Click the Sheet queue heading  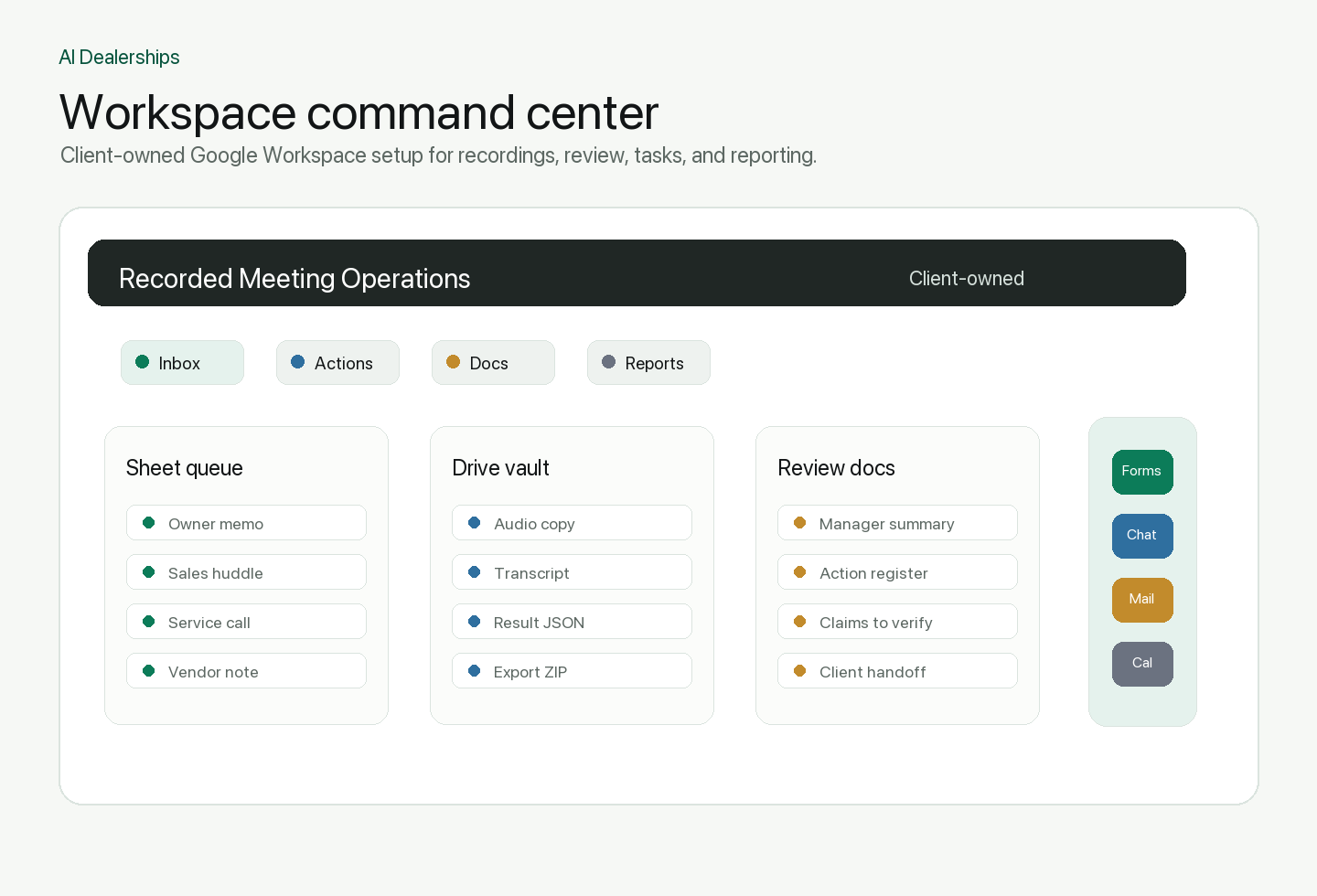pos(185,468)
